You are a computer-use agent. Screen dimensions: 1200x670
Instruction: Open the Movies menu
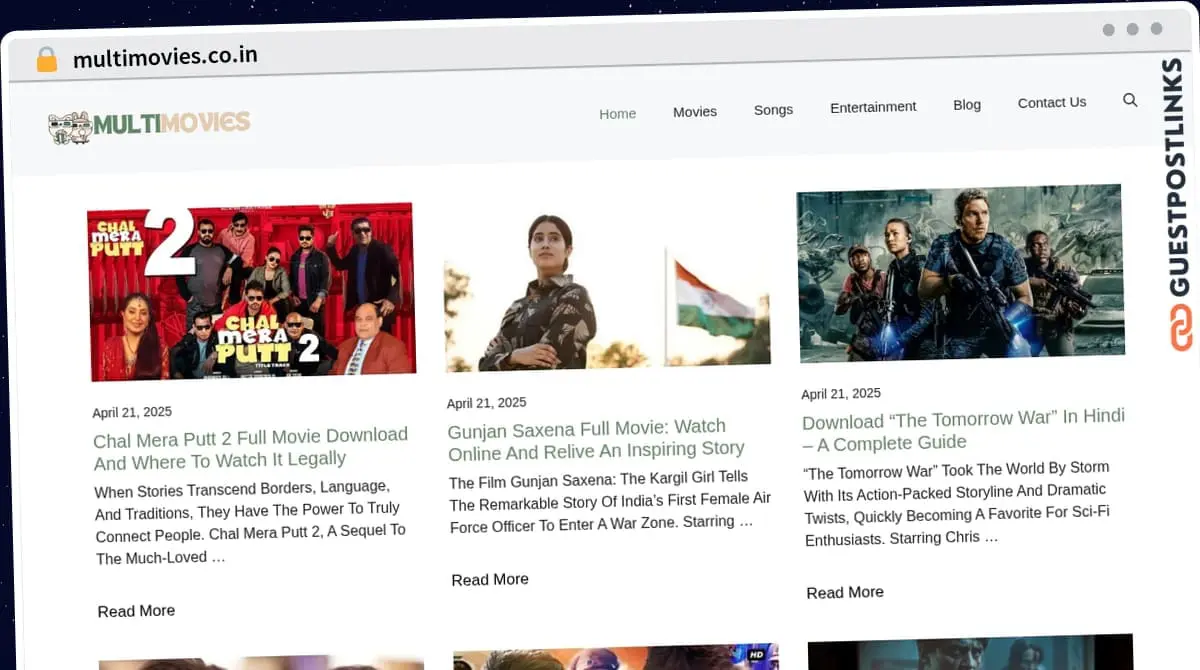[695, 111]
